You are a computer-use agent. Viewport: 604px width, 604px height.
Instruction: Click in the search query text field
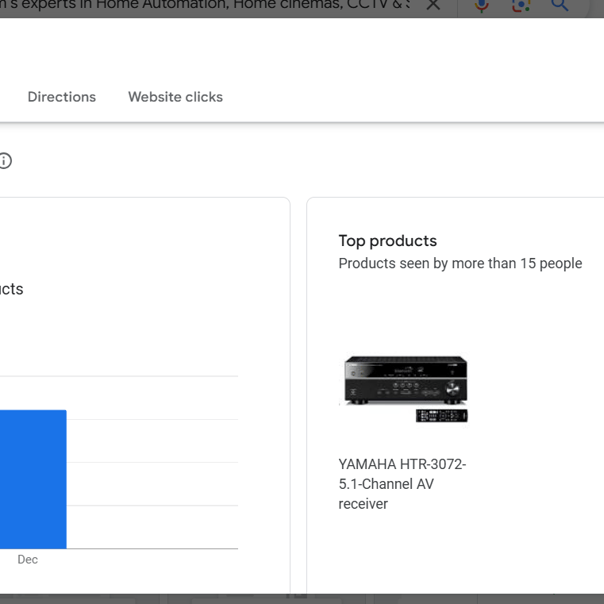click(204, 5)
